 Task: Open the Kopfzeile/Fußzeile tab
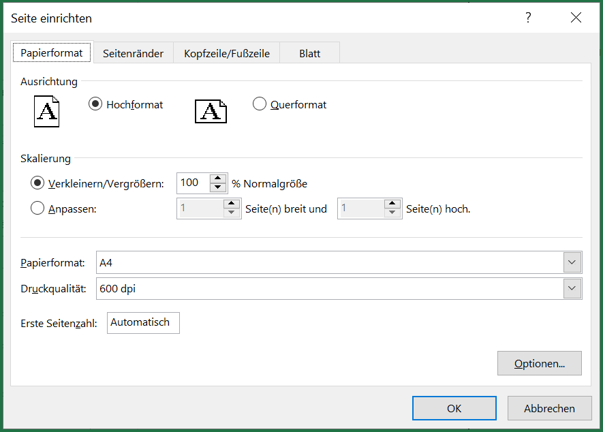[227, 54]
